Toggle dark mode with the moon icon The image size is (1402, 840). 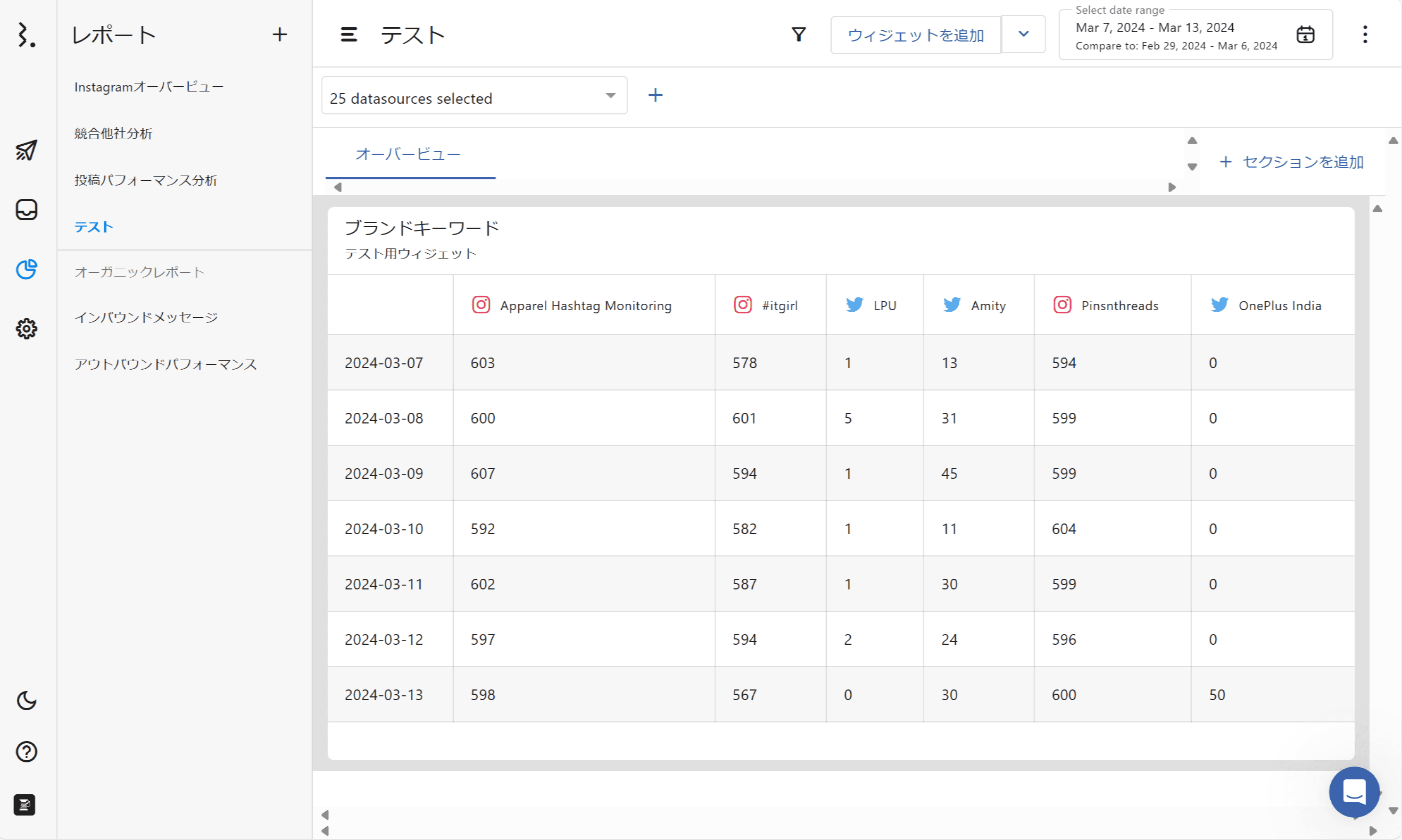coord(26,701)
